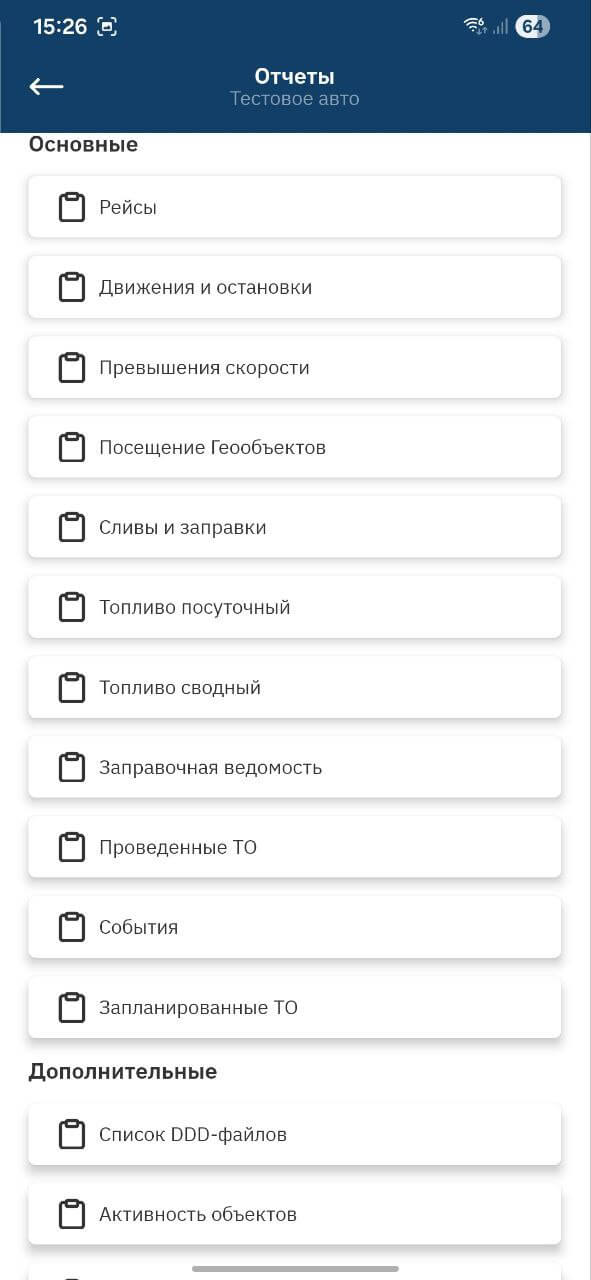
Task: Tap the Дополнительные section header
Action: tap(123, 1071)
